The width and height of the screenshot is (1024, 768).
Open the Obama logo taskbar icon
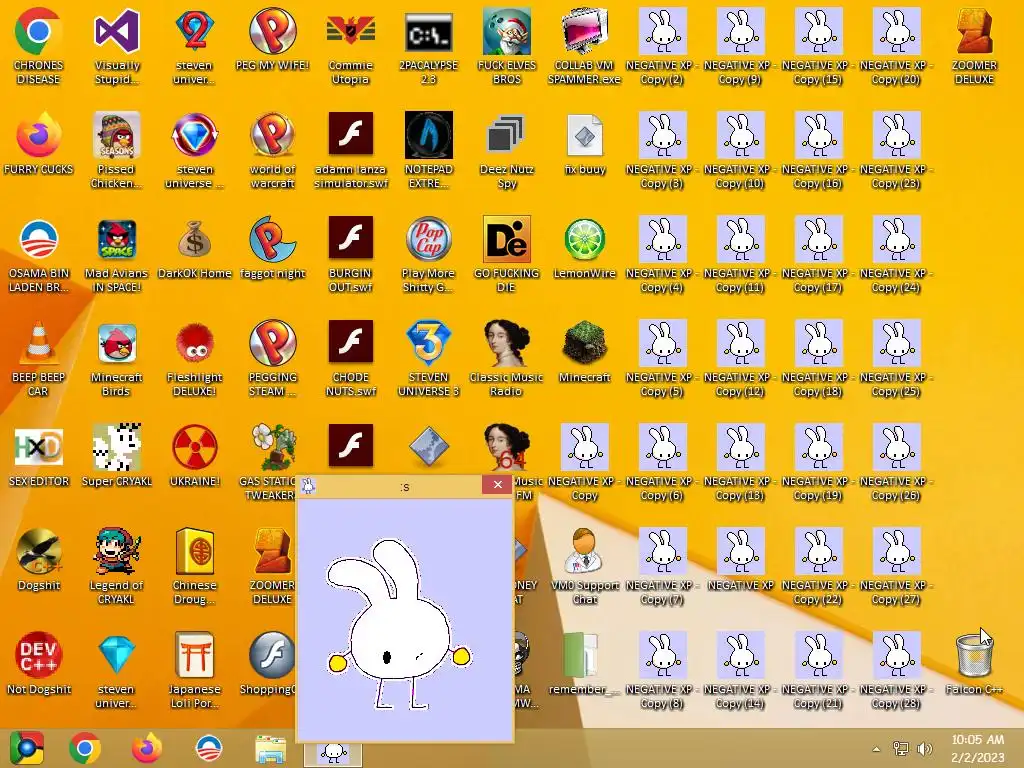[x=209, y=748]
